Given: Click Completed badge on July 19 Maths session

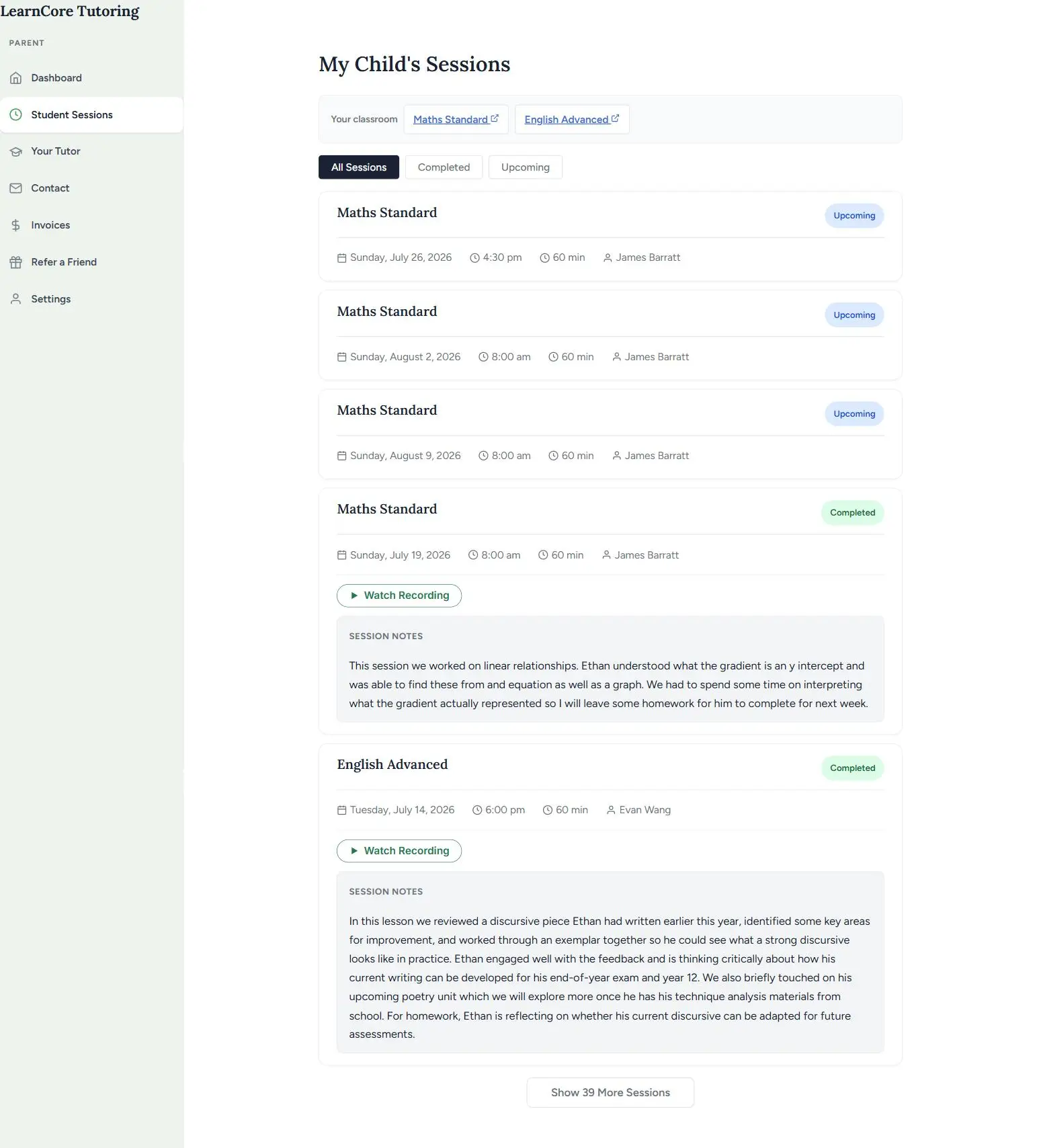Looking at the screenshot, I should tap(852, 513).
